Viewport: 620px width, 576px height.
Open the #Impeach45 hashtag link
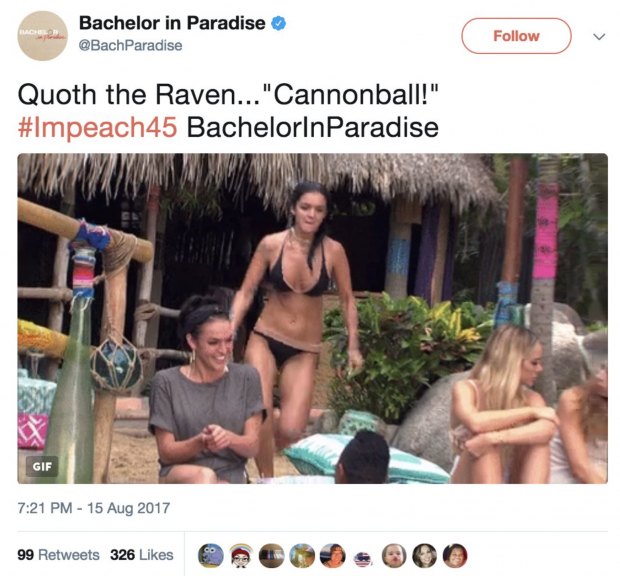97,127
